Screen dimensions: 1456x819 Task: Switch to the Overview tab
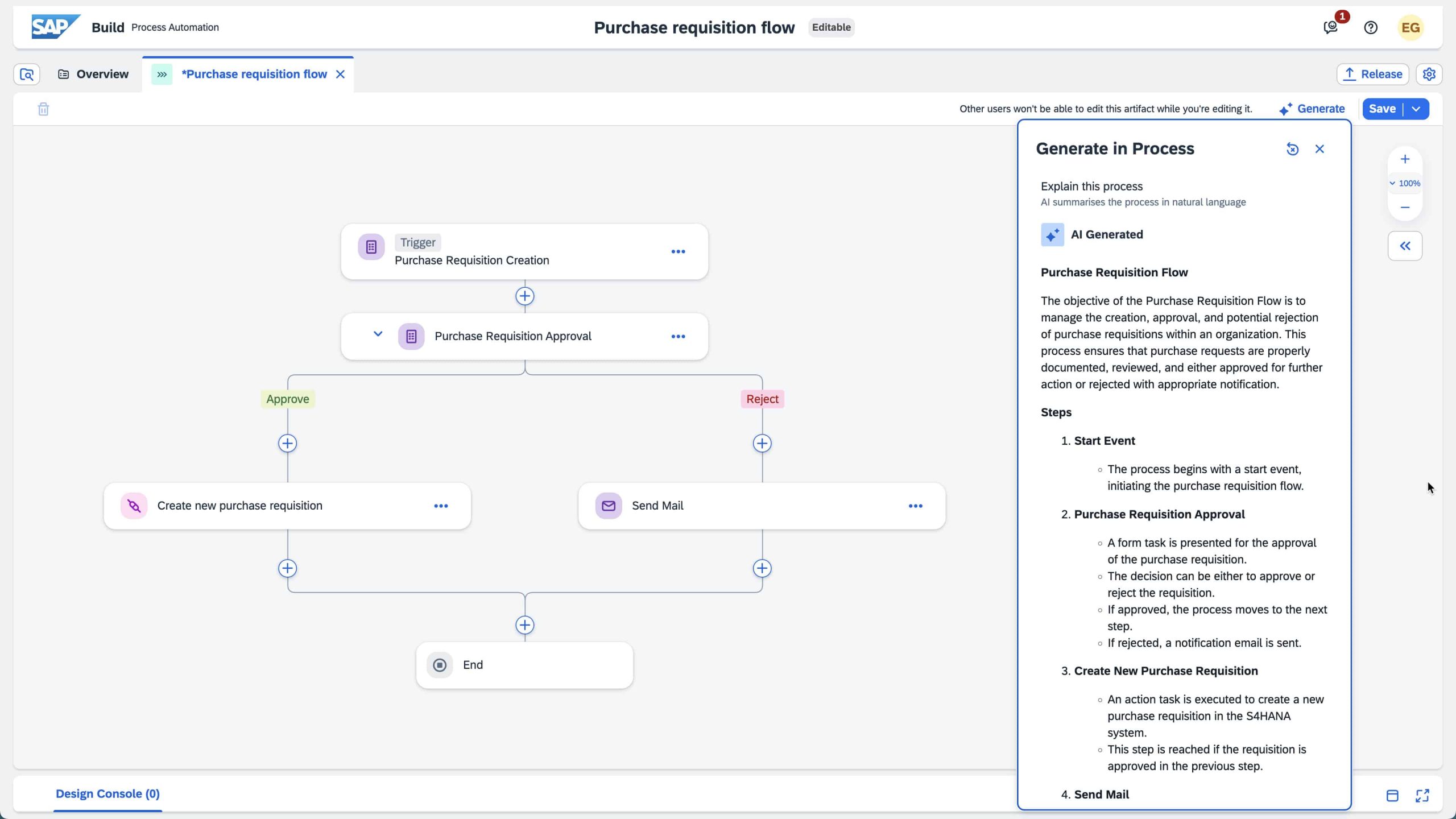(94, 75)
